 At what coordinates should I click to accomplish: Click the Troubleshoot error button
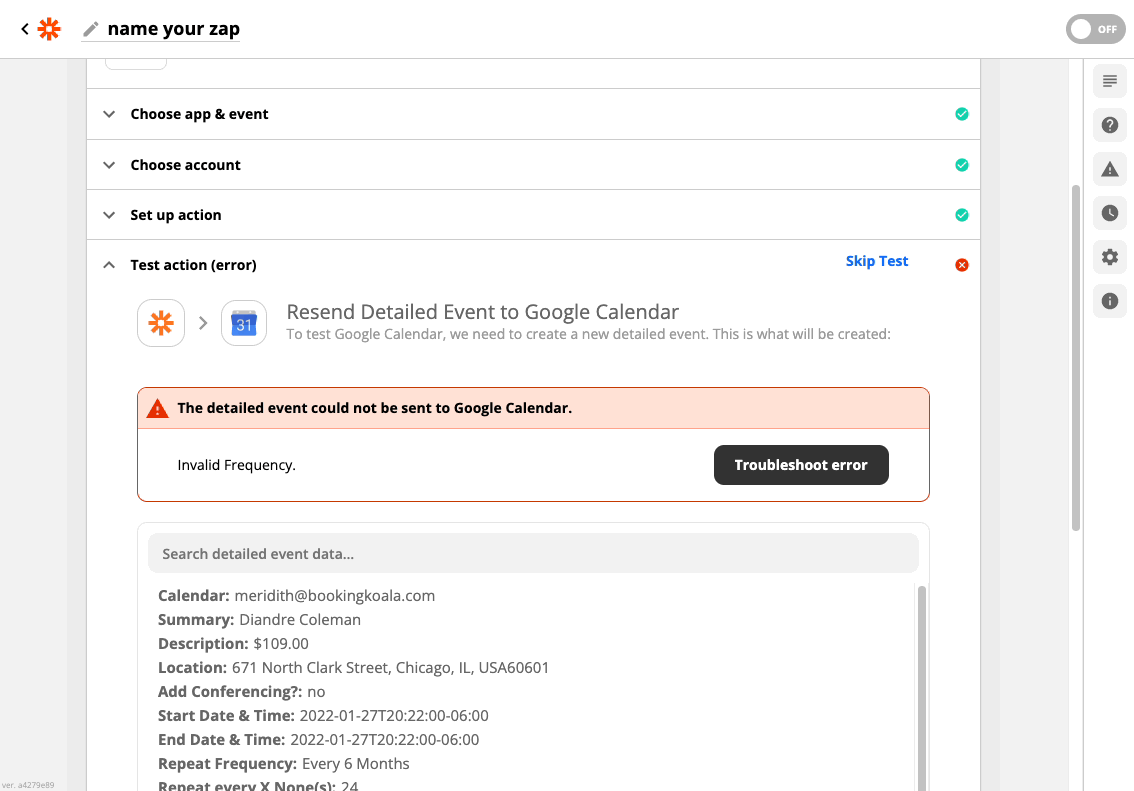point(801,465)
